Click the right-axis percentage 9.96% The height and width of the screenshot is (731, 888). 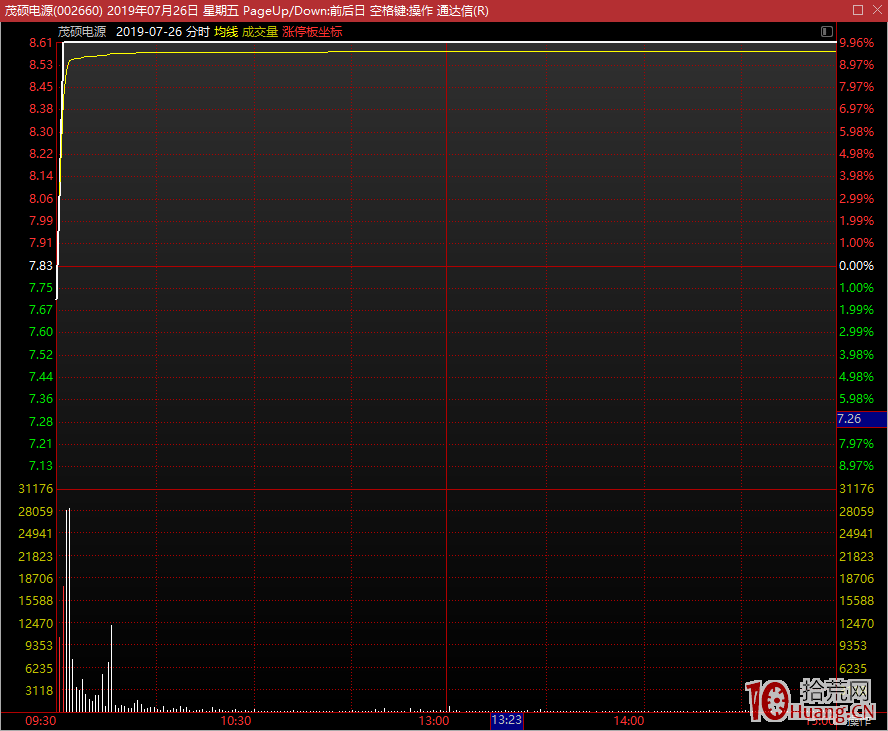coord(856,43)
